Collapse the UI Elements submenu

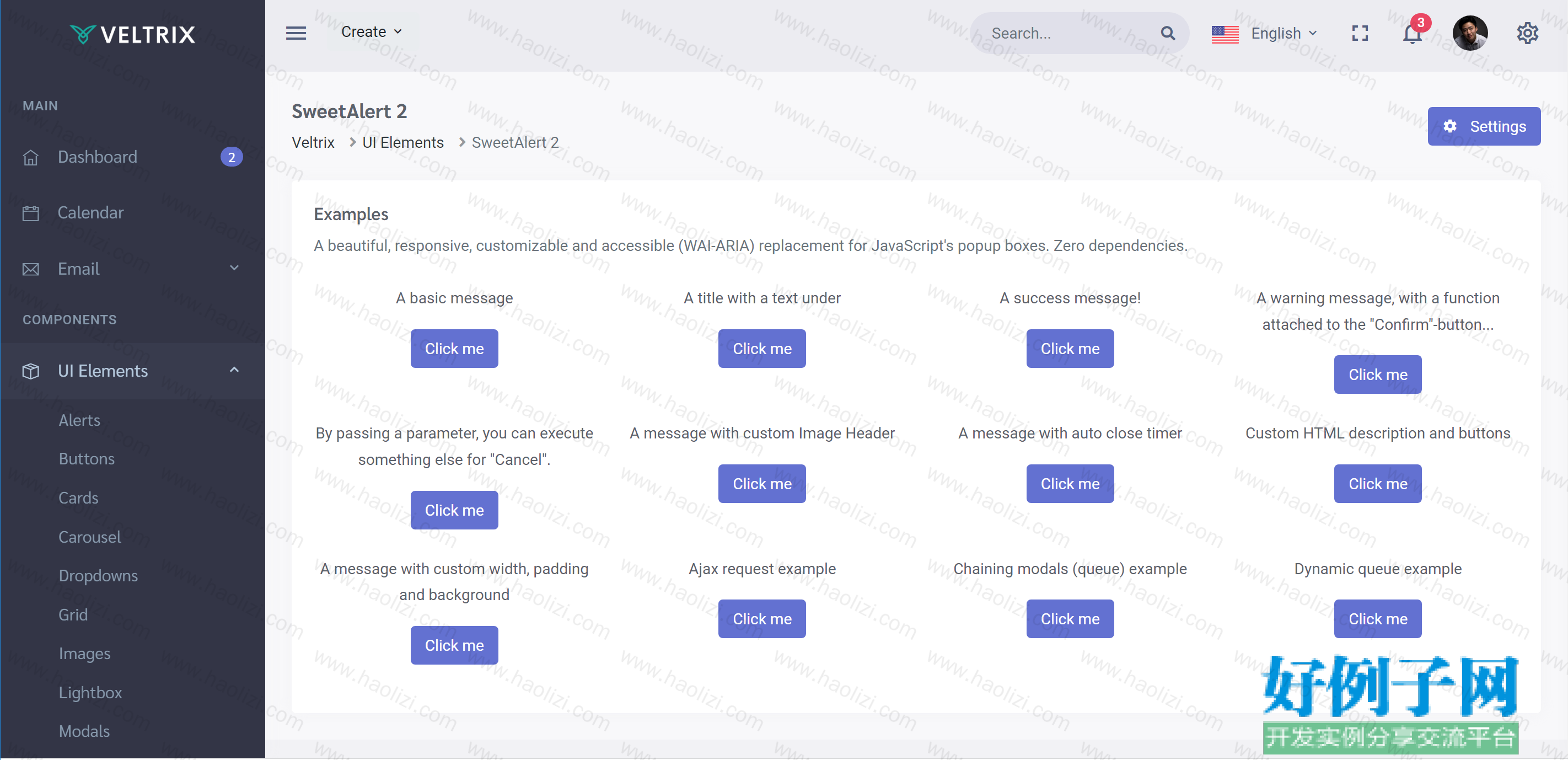234,370
